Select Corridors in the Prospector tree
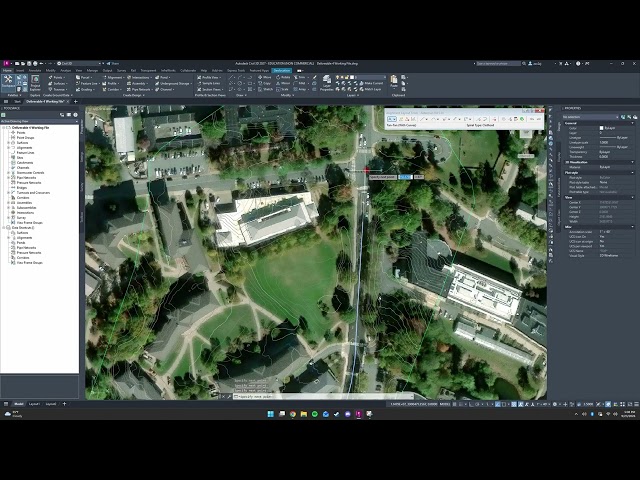Viewport: 640px width, 480px height. (x=23, y=198)
